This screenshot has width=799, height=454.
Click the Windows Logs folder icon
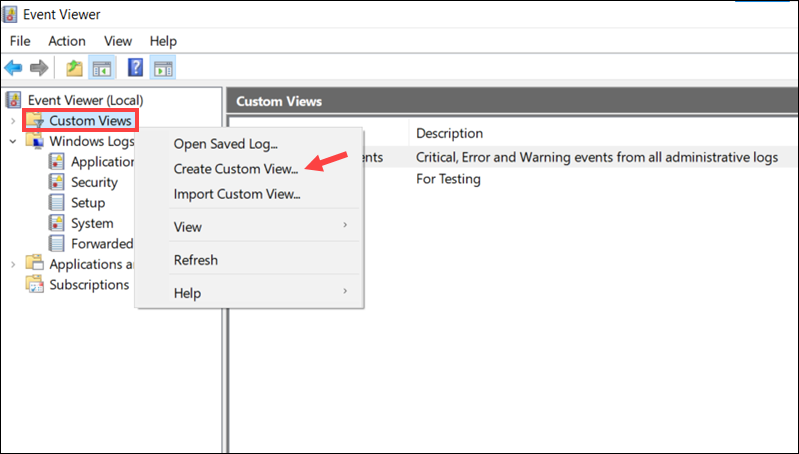[35, 141]
